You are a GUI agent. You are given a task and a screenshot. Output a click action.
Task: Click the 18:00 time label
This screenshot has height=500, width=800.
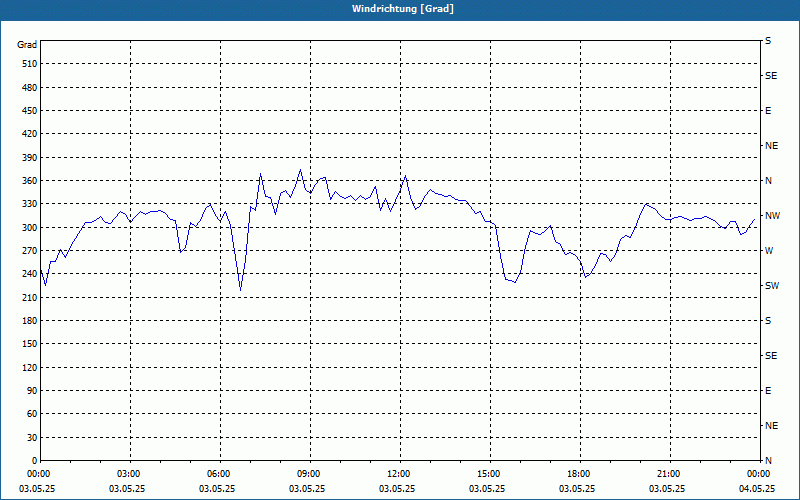pos(580,474)
